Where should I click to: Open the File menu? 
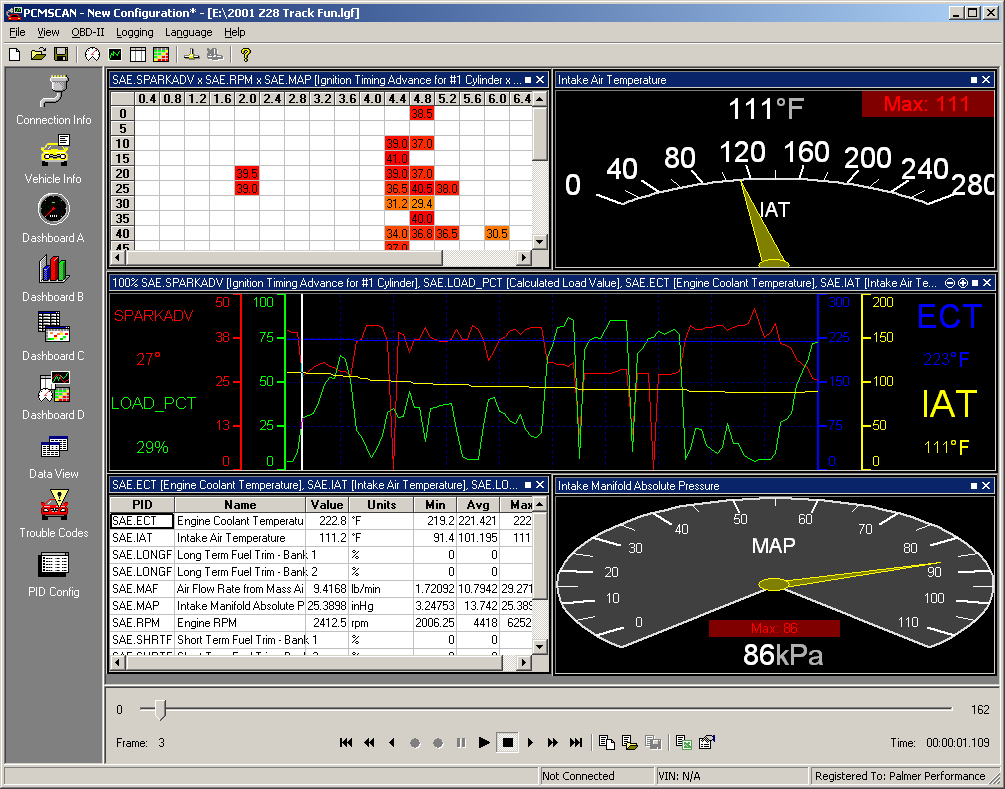click(17, 32)
